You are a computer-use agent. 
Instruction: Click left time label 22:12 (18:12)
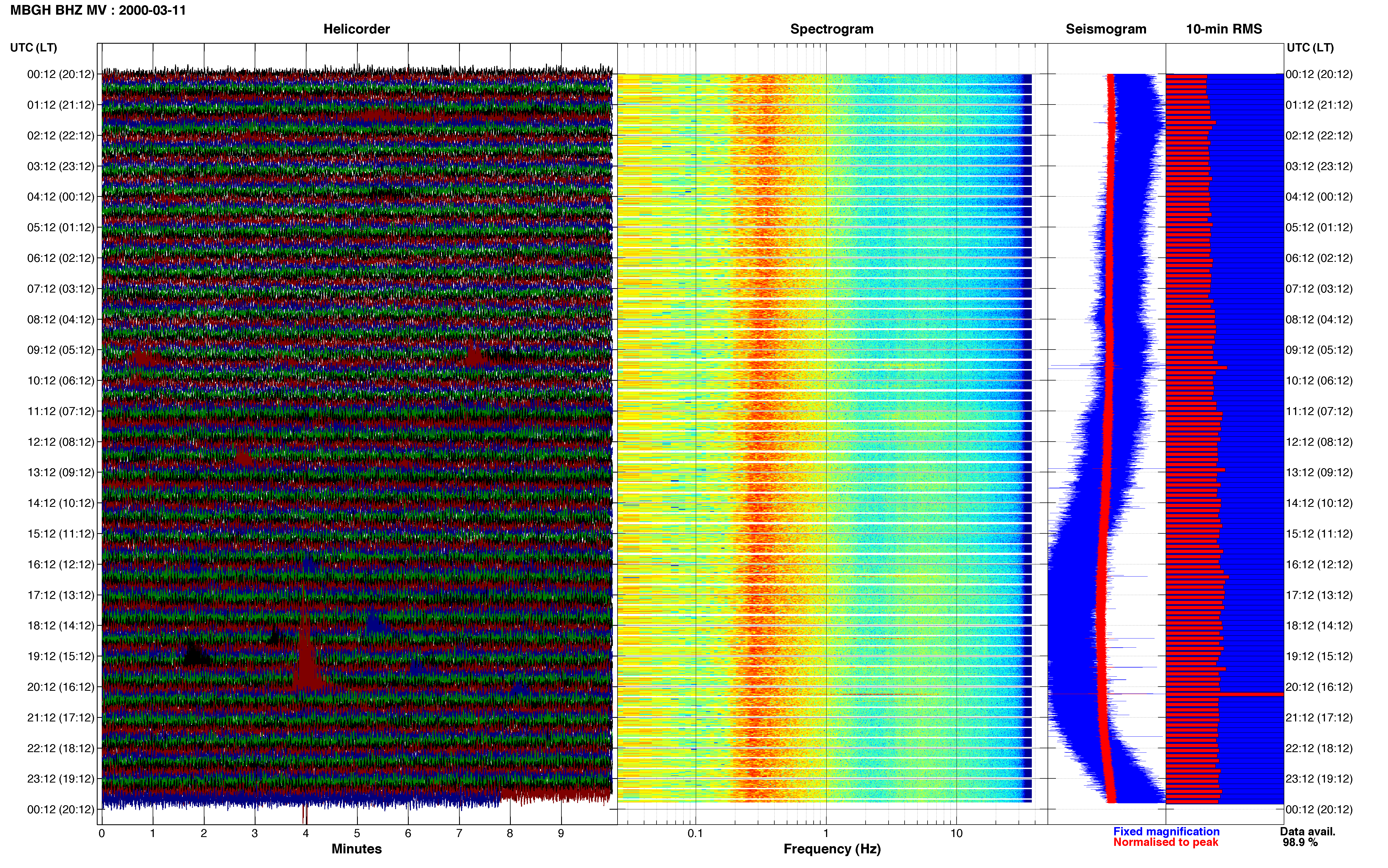(61, 749)
